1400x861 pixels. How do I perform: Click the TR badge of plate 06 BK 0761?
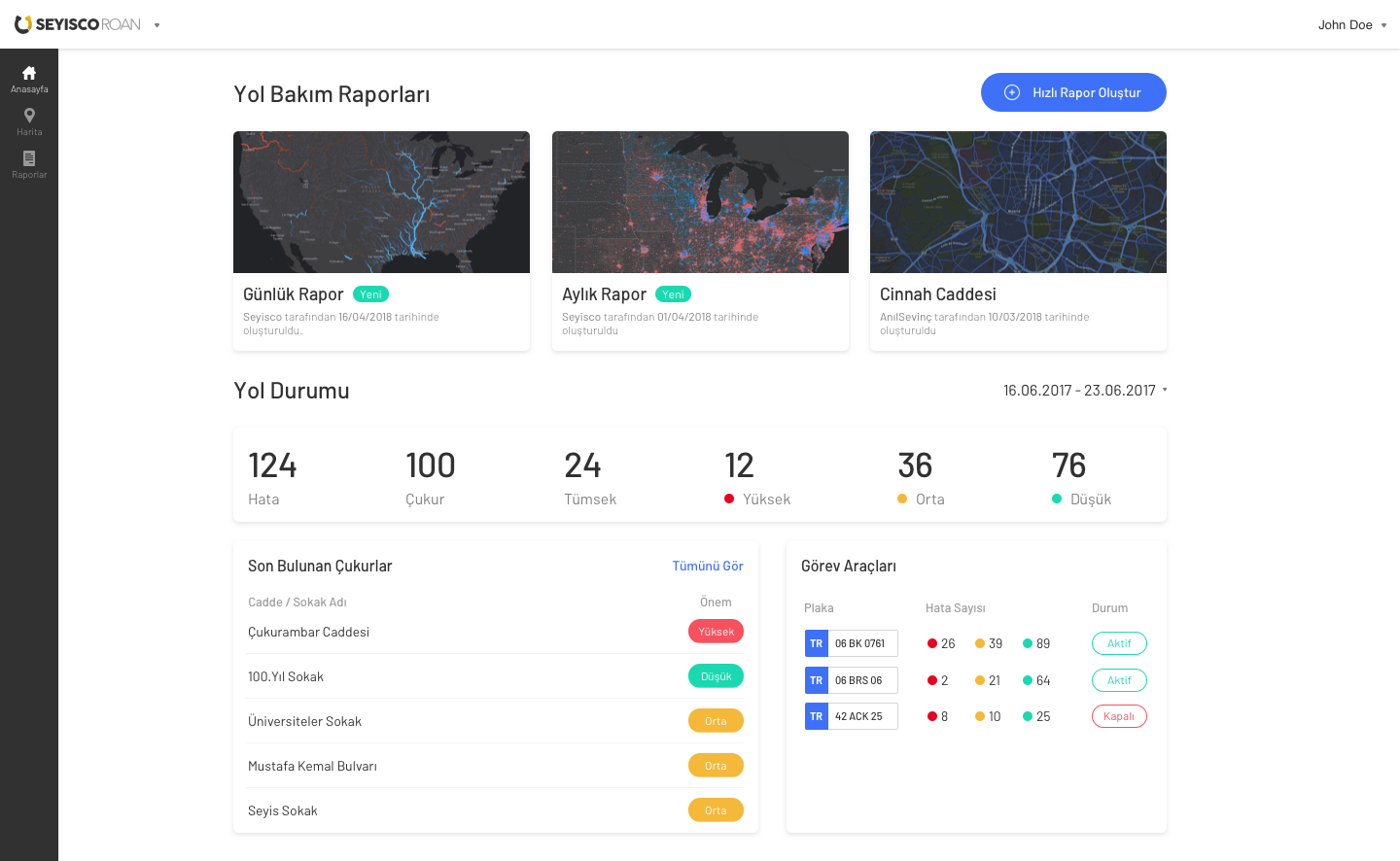[x=817, y=643]
